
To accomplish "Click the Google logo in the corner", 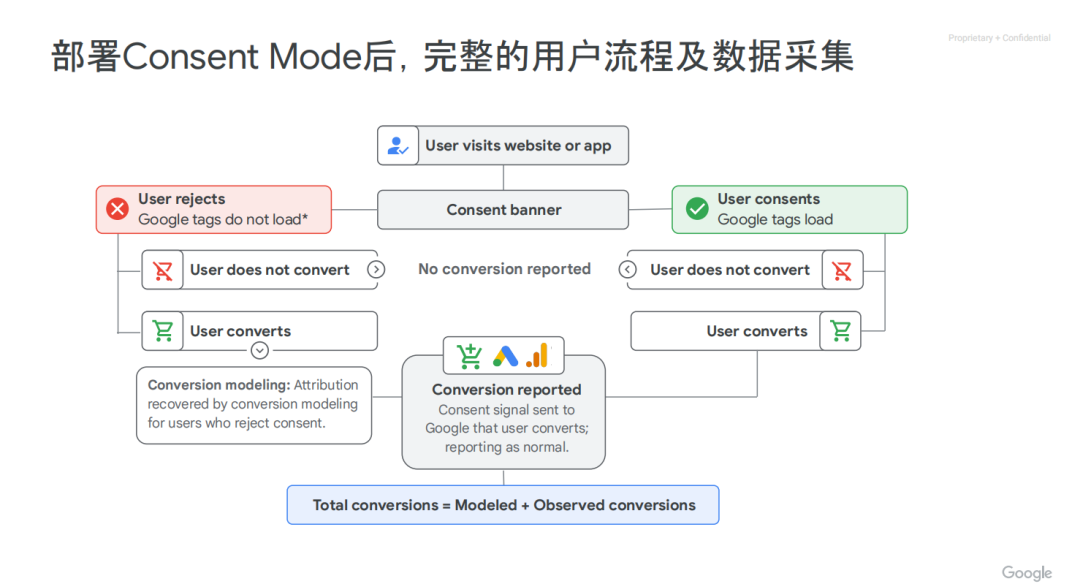I will point(1027,573).
